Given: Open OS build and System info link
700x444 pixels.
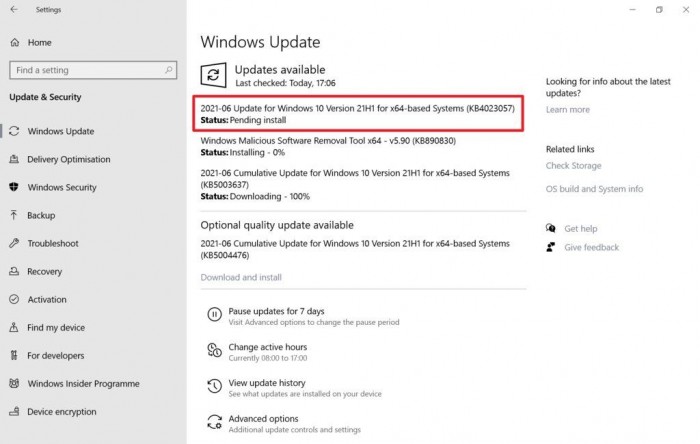Looking at the screenshot, I should (x=594, y=189).
